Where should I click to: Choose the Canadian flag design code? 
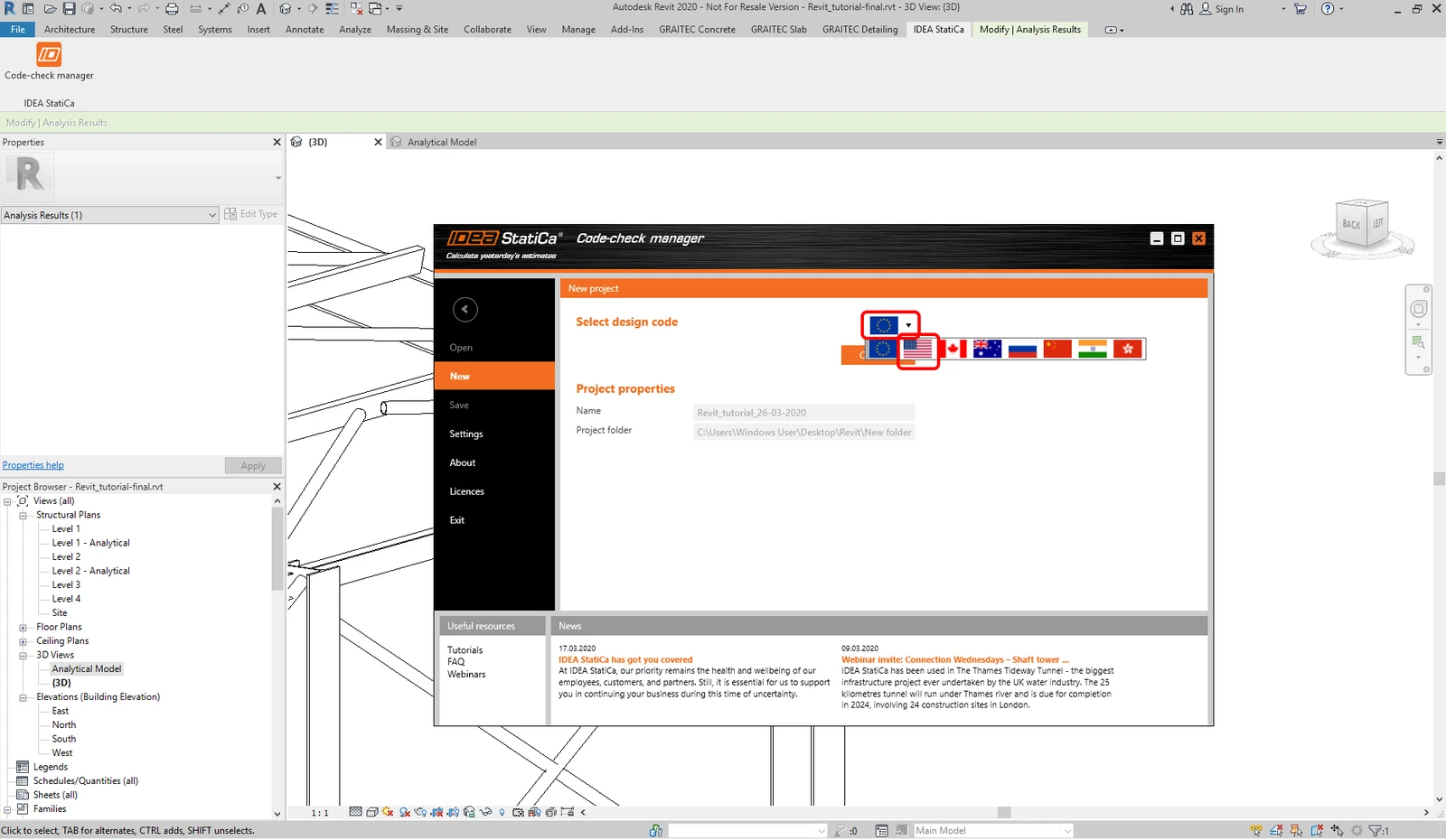pyautogui.click(x=953, y=350)
